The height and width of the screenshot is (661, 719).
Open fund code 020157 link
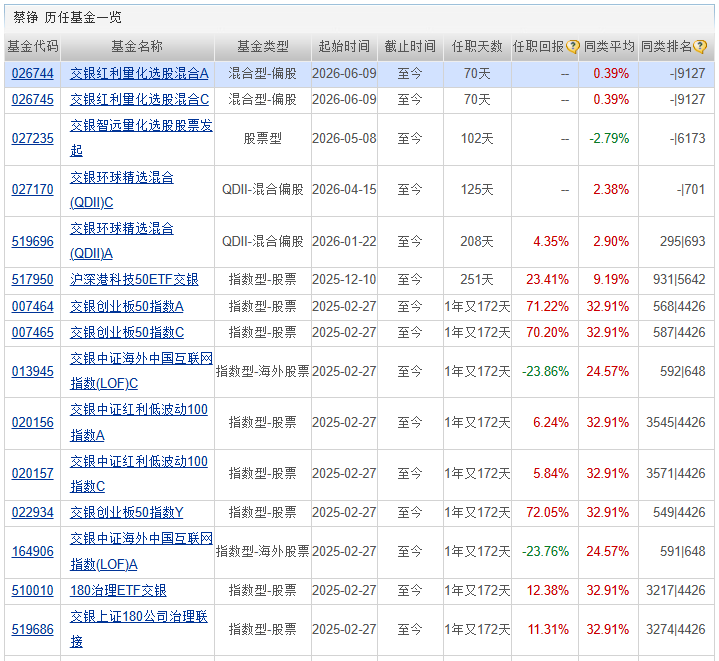(33, 473)
